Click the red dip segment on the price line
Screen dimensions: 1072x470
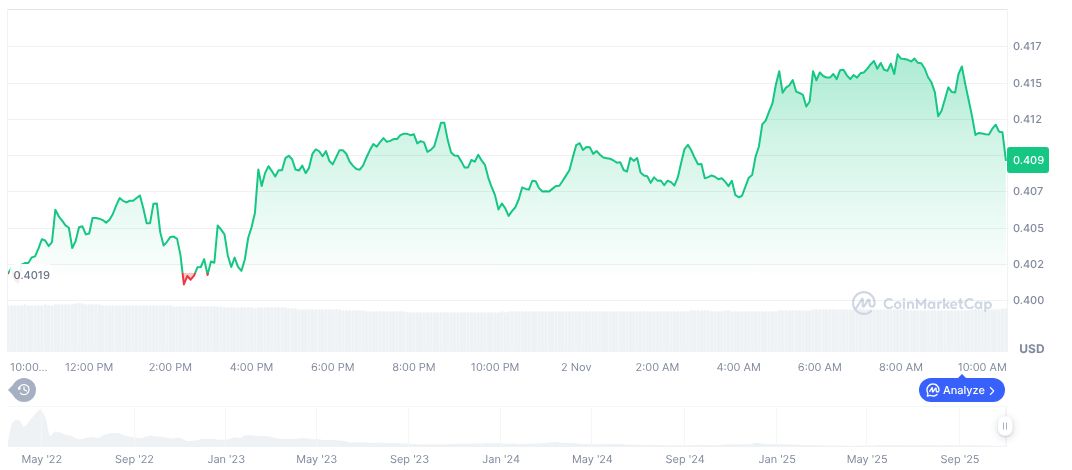coord(187,277)
